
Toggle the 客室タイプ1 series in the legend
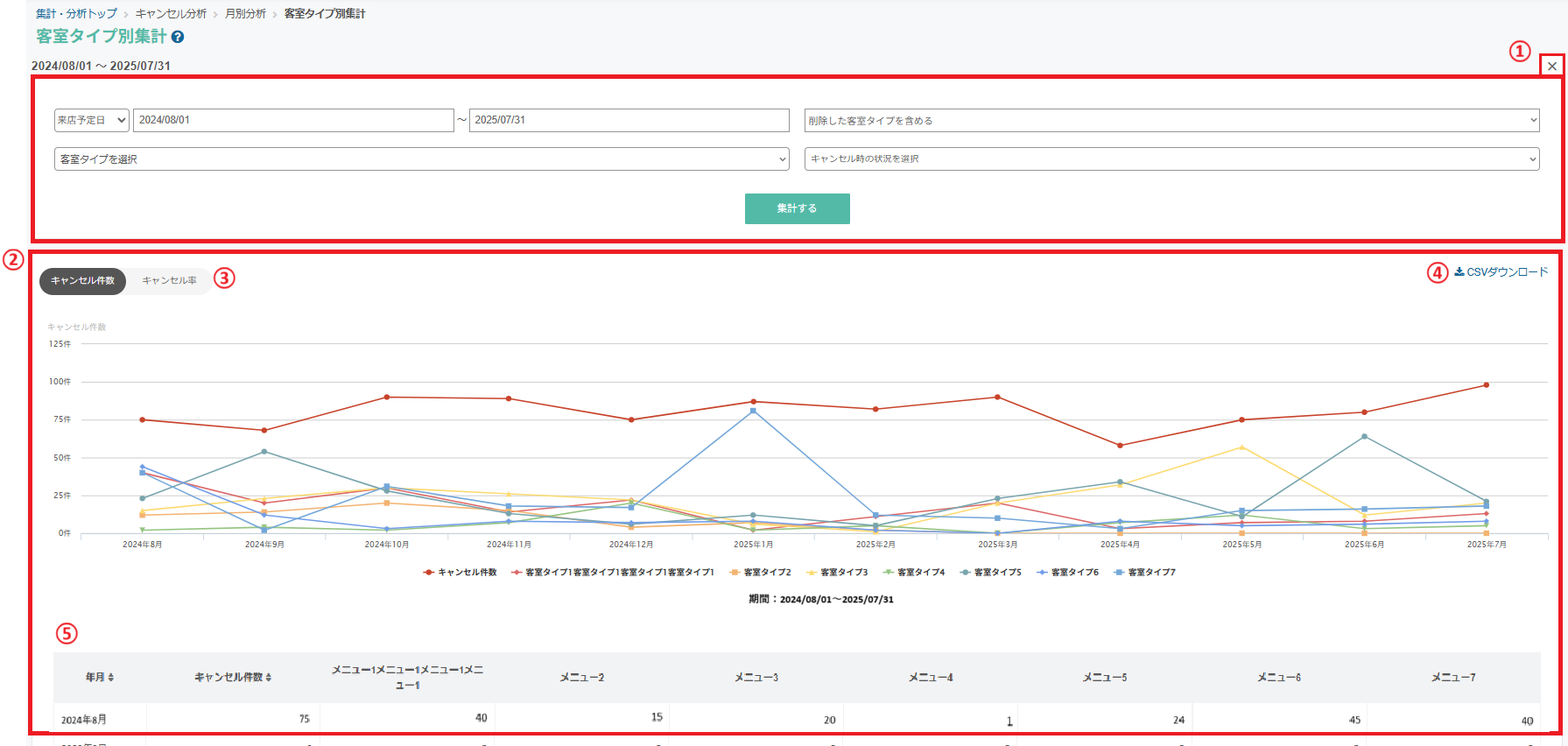pyautogui.click(x=613, y=572)
